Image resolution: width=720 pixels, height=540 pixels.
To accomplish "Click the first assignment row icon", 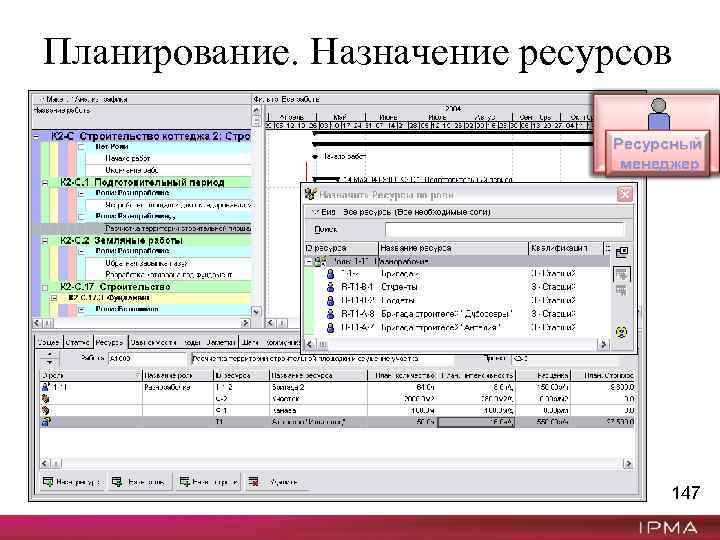I will pos(46,387).
